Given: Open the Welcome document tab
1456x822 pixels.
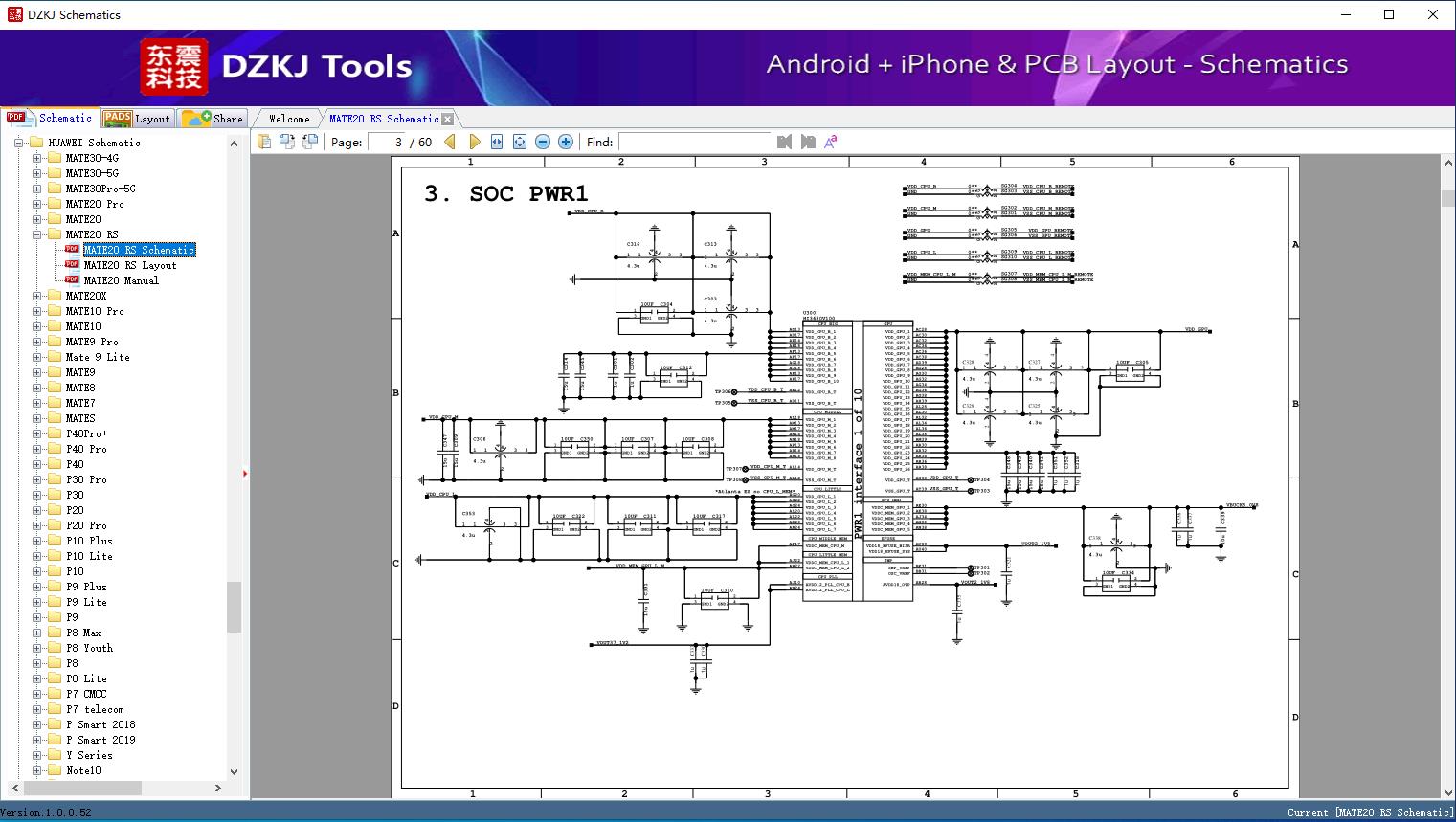Looking at the screenshot, I should 289,119.
